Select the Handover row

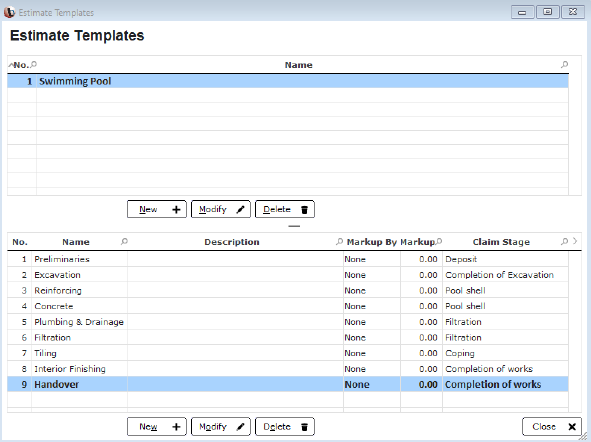click(x=288, y=384)
